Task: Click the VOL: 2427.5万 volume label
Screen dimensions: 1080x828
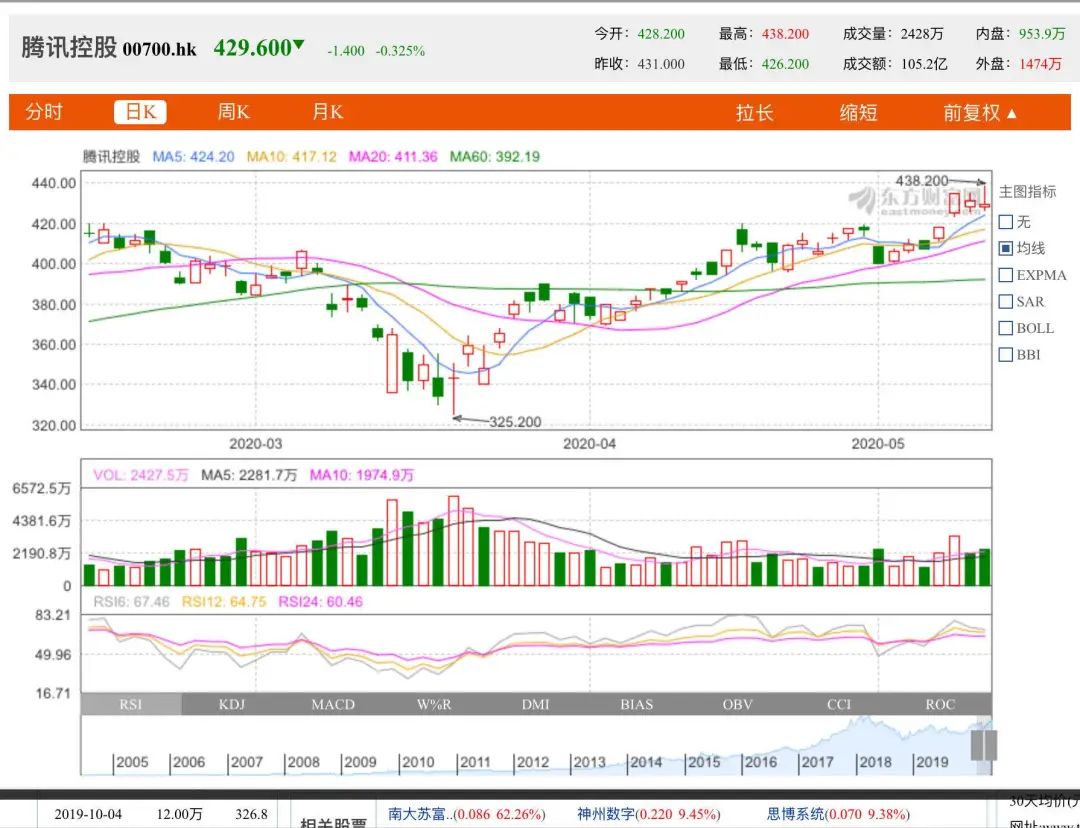Action: coord(141,475)
